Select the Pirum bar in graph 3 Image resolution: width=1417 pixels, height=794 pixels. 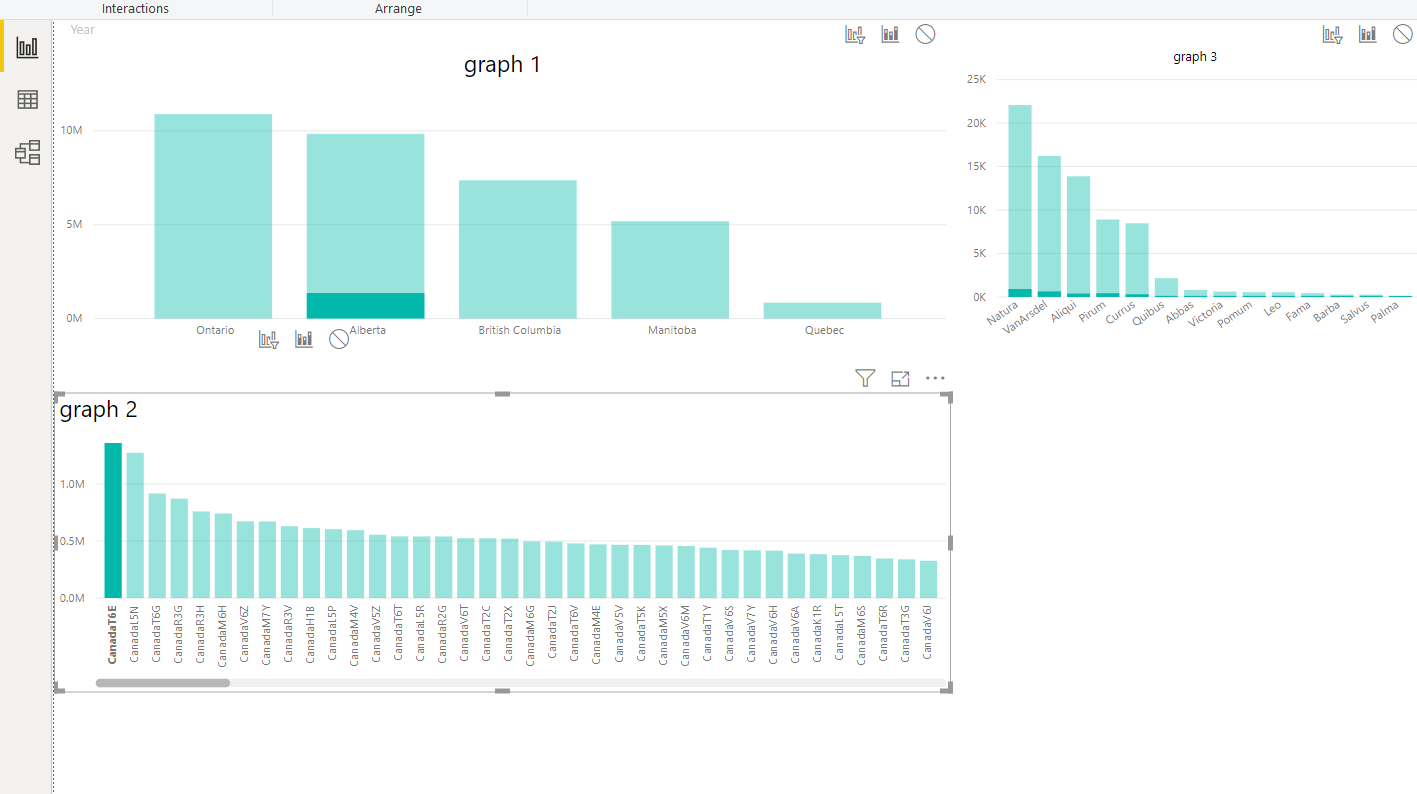pos(1108,258)
